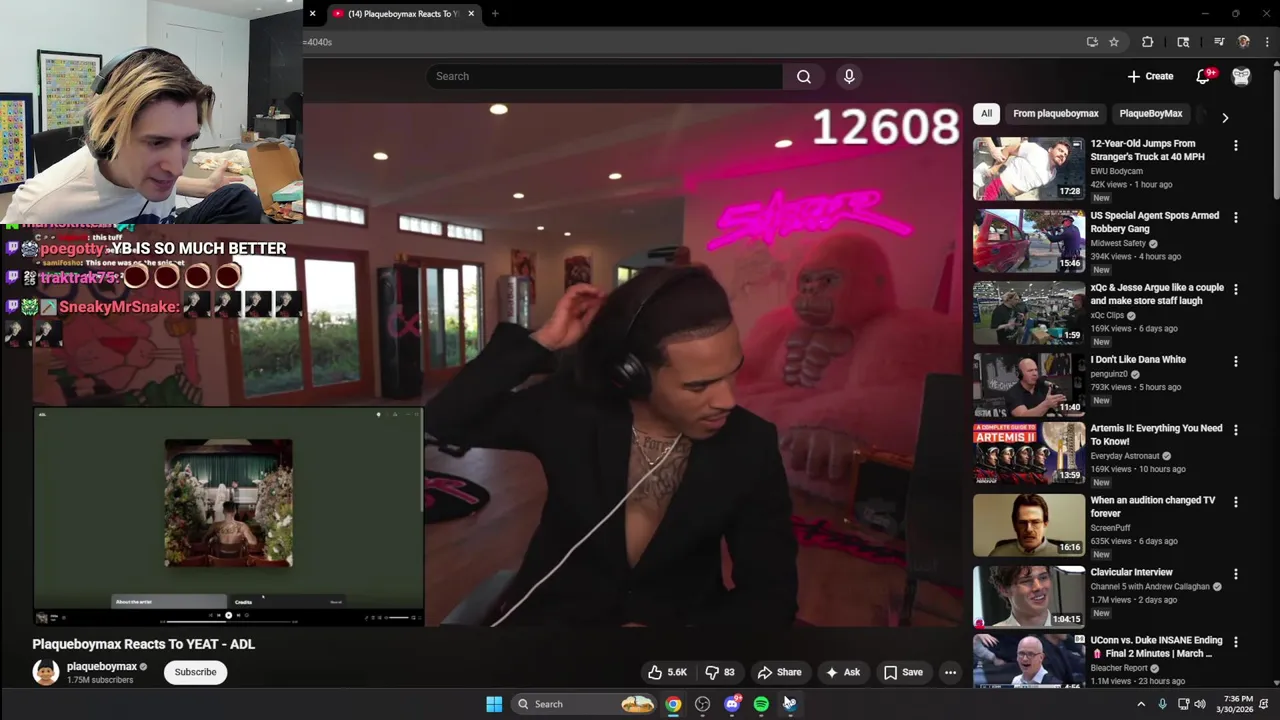The width and height of the screenshot is (1280, 720).
Task: Subscribe to plaqueboymax channel
Action: [x=195, y=672]
